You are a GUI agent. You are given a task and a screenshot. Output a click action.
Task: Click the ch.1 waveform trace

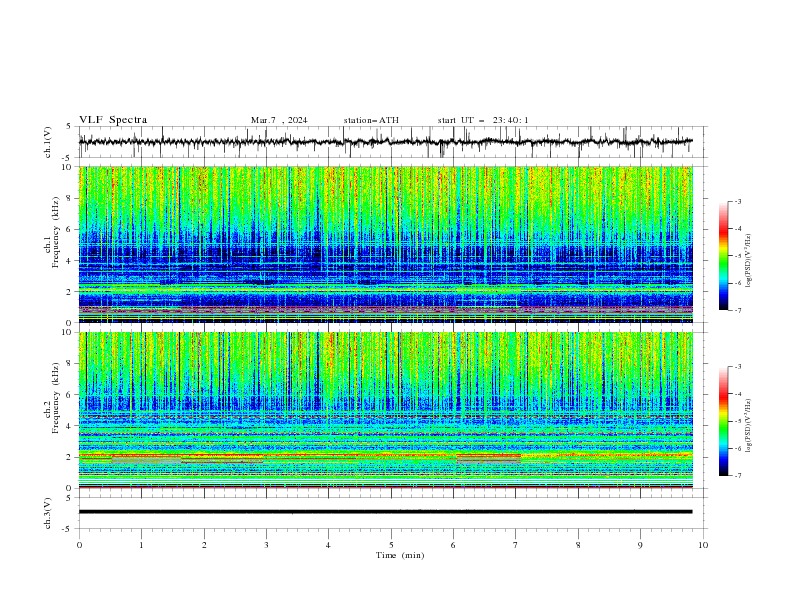pos(385,142)
